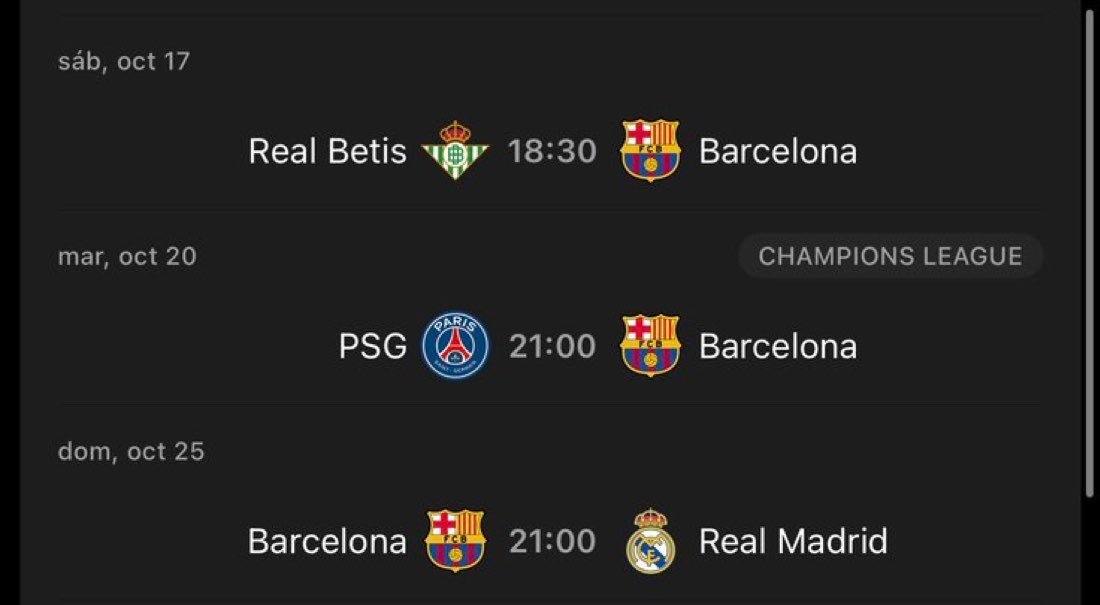Open Barcelona name in the oct 20 match

pyautogui.click(x=778, y=346)
